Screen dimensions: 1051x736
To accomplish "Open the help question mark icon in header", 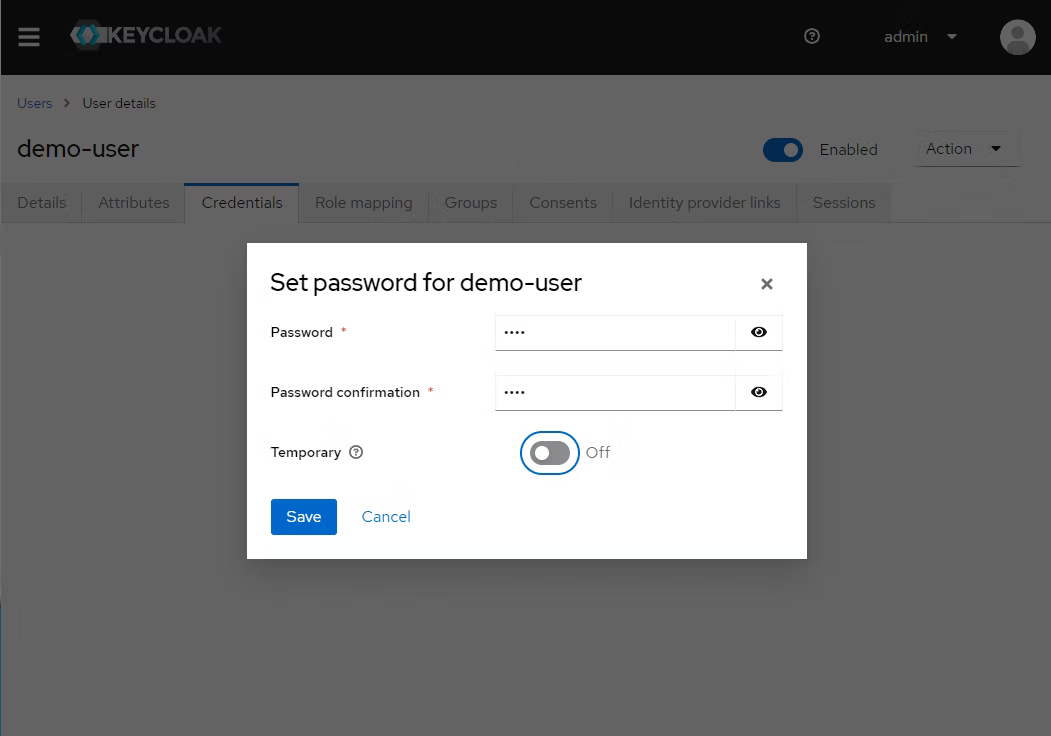I will 812,37.
